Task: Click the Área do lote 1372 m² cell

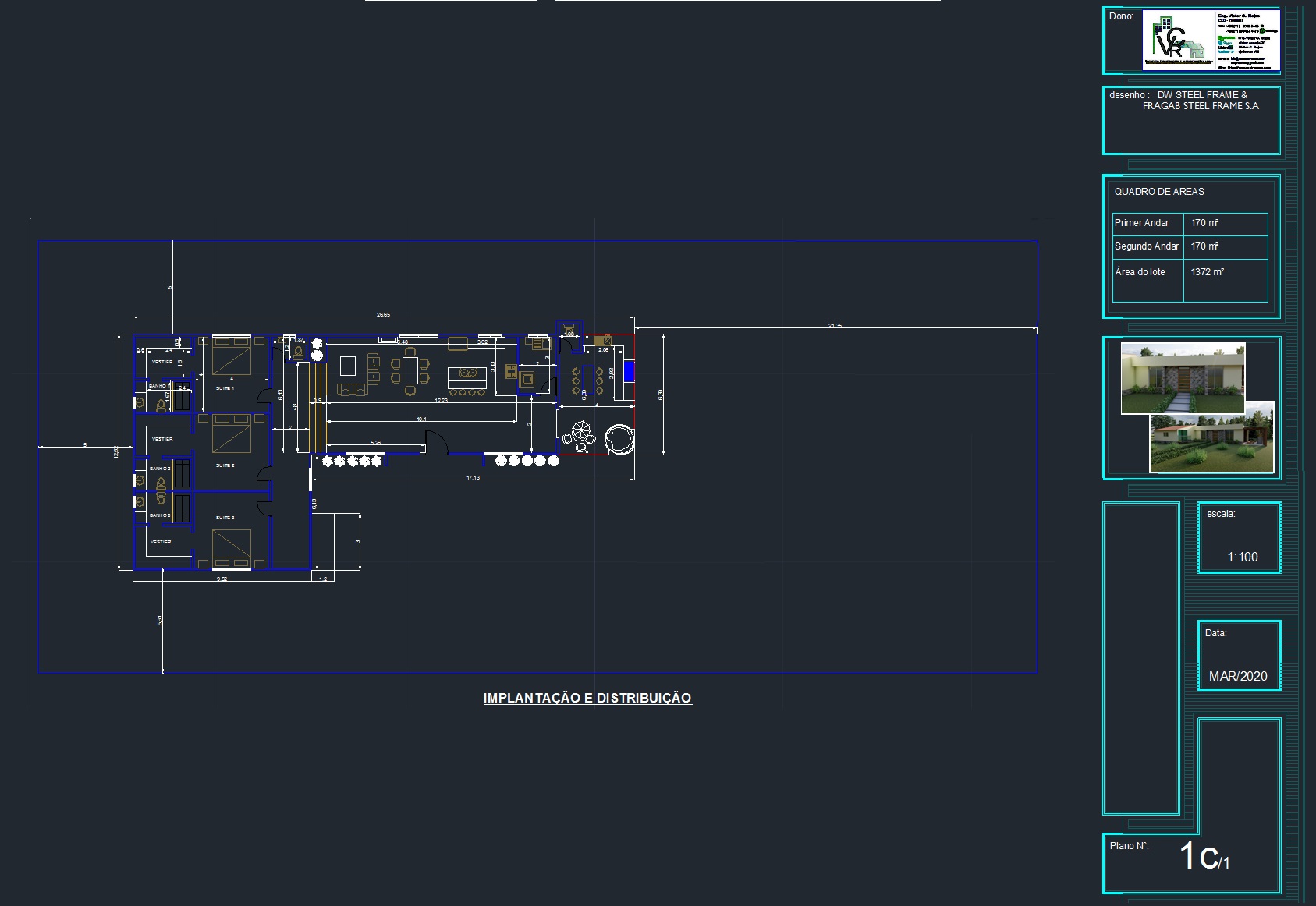Action: (1207, 272)
